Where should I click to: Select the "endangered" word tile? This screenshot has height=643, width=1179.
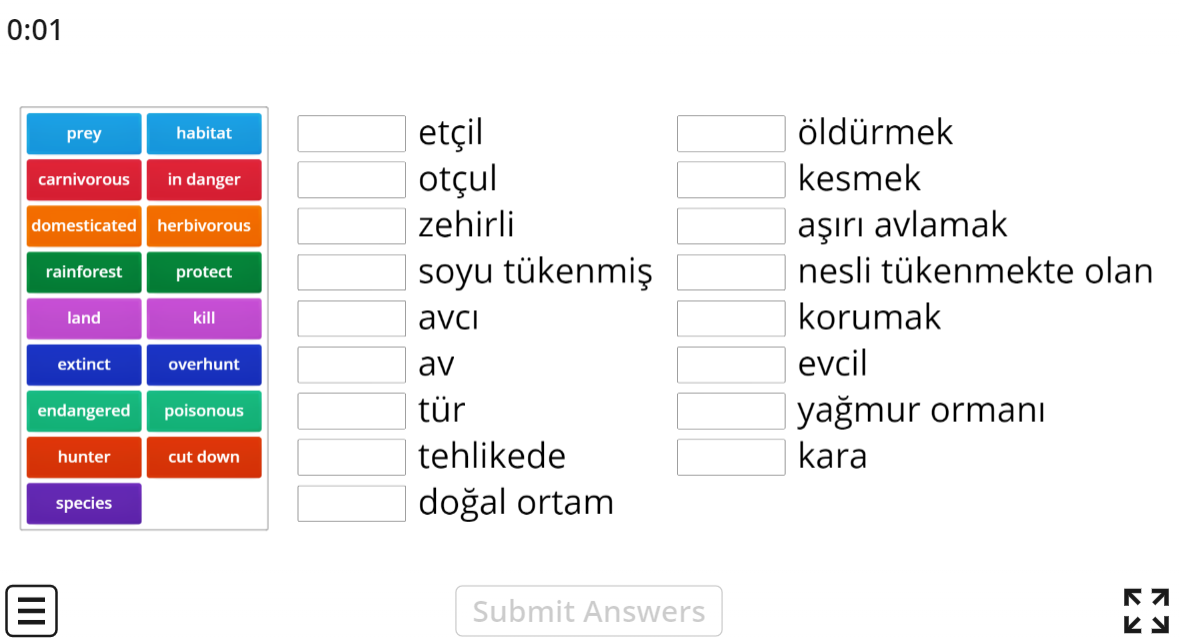[x=84, y=410]
